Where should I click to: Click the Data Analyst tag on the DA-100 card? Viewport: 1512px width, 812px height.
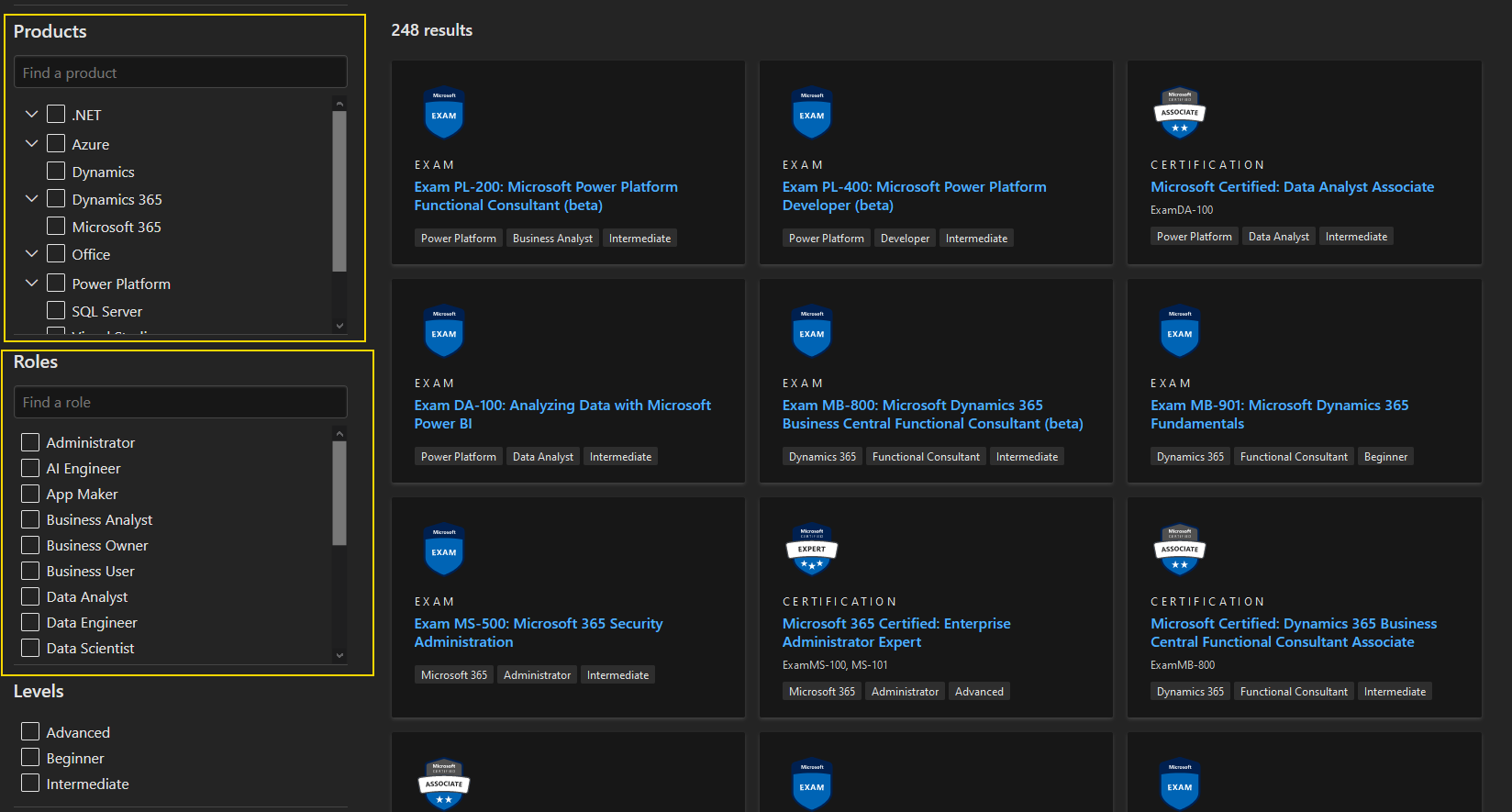543,457
